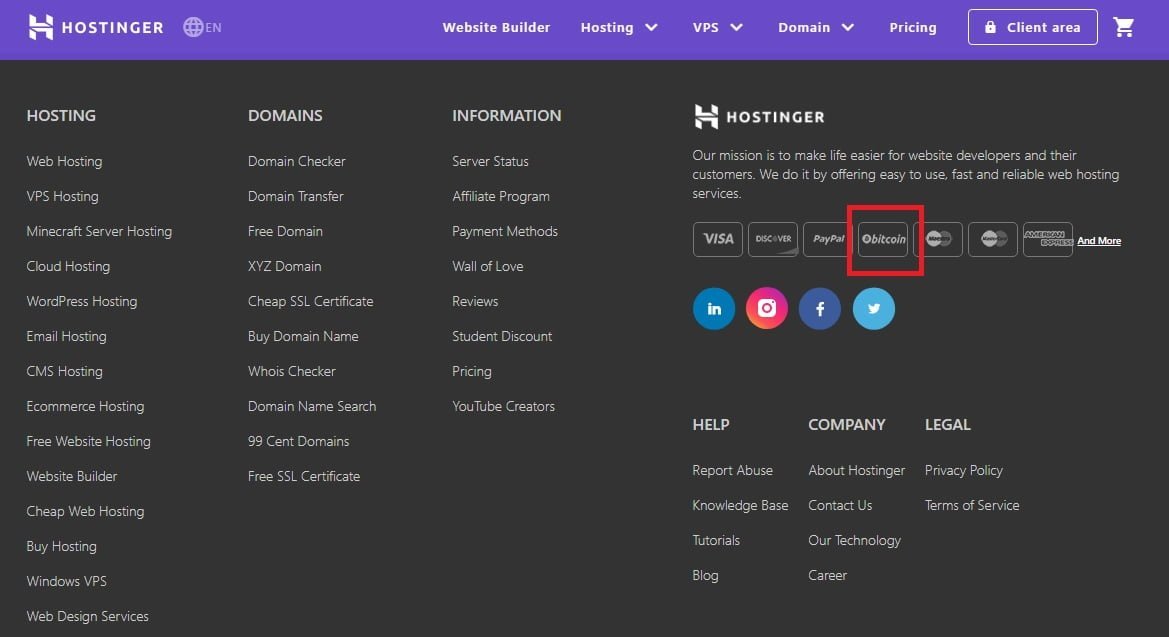Open the Student Discount link
Viewport: 1169px width, 637px height.
point(502,336)
